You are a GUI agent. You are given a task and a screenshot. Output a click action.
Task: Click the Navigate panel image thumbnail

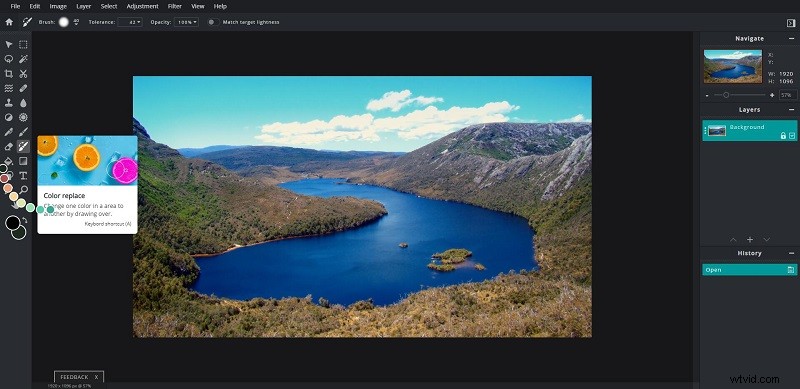tap(733, 66)
